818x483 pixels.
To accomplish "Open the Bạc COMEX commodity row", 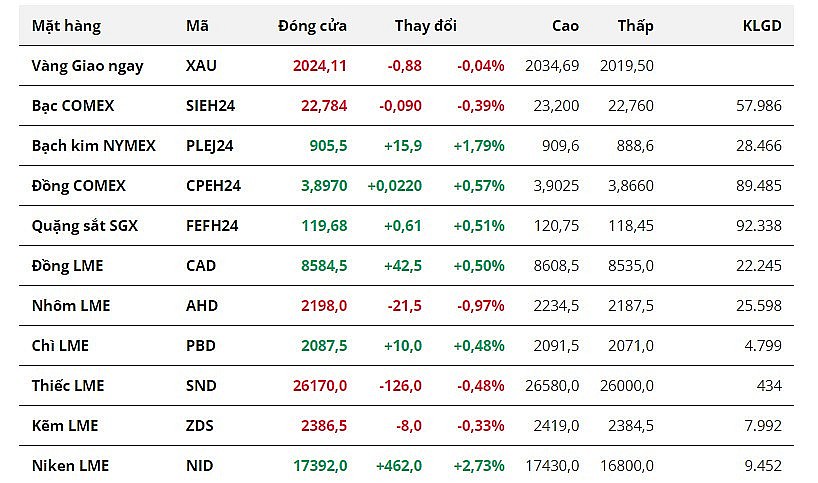I will point(73,106).
